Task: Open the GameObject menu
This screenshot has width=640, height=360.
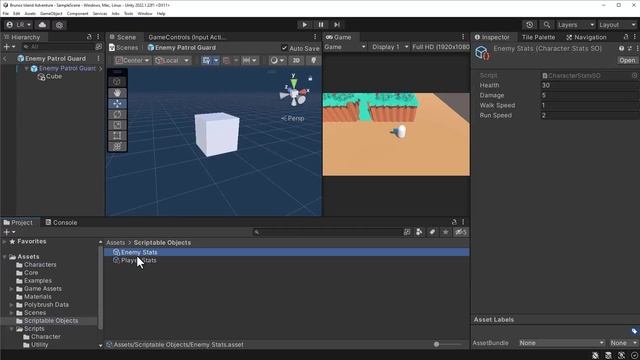Action: coord(51,13)
